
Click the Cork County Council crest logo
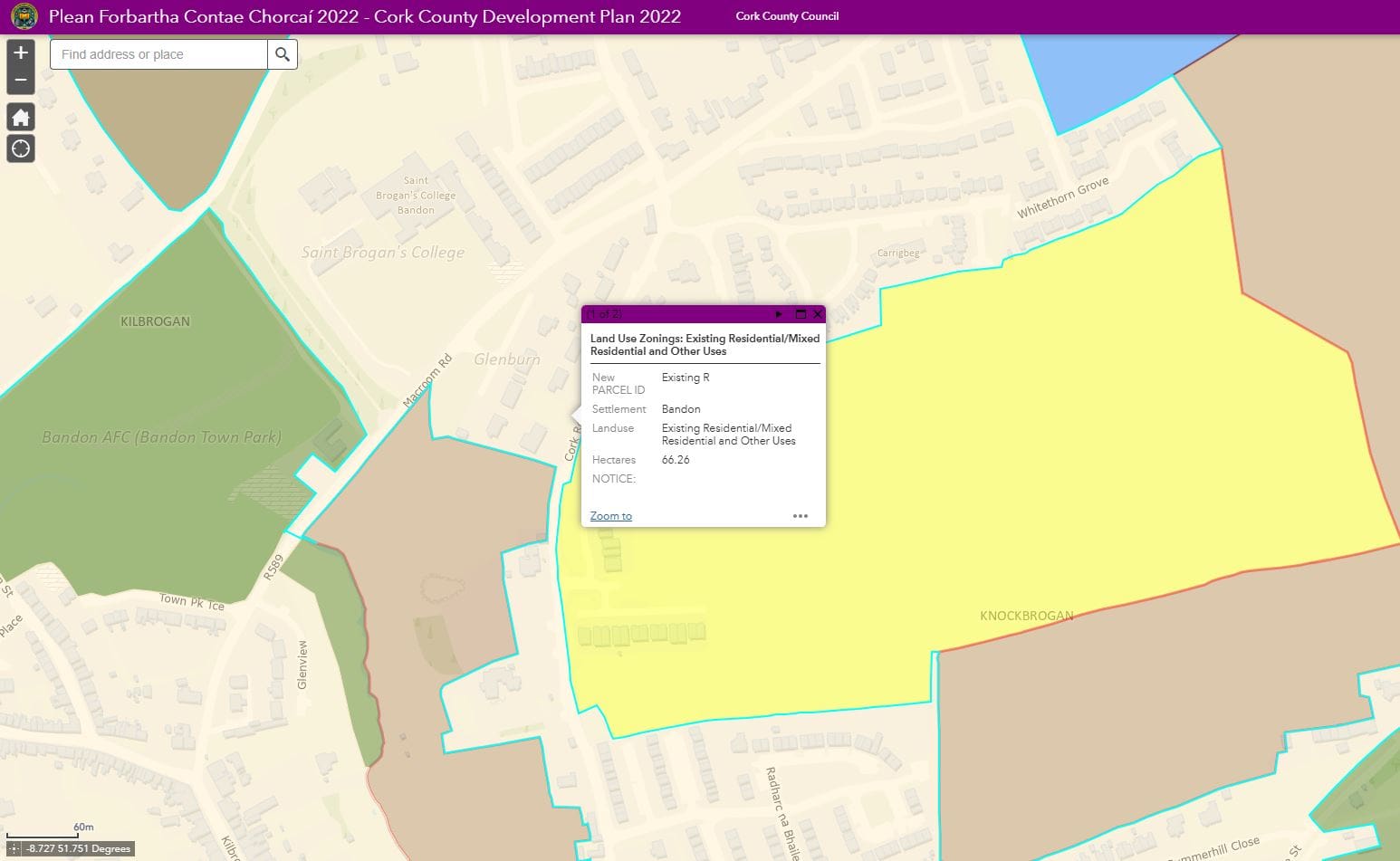24,16
